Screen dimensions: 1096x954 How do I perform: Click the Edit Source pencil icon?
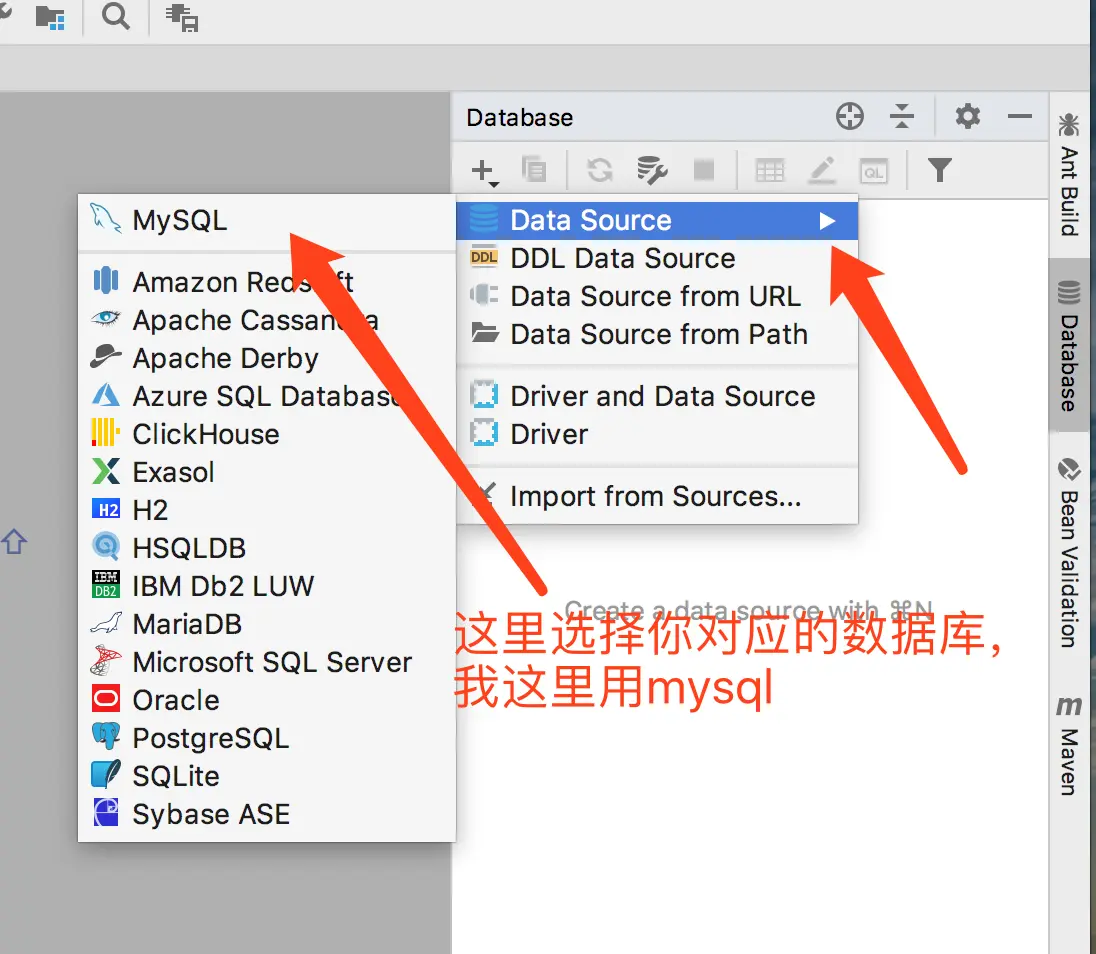[x=822, y=171]
